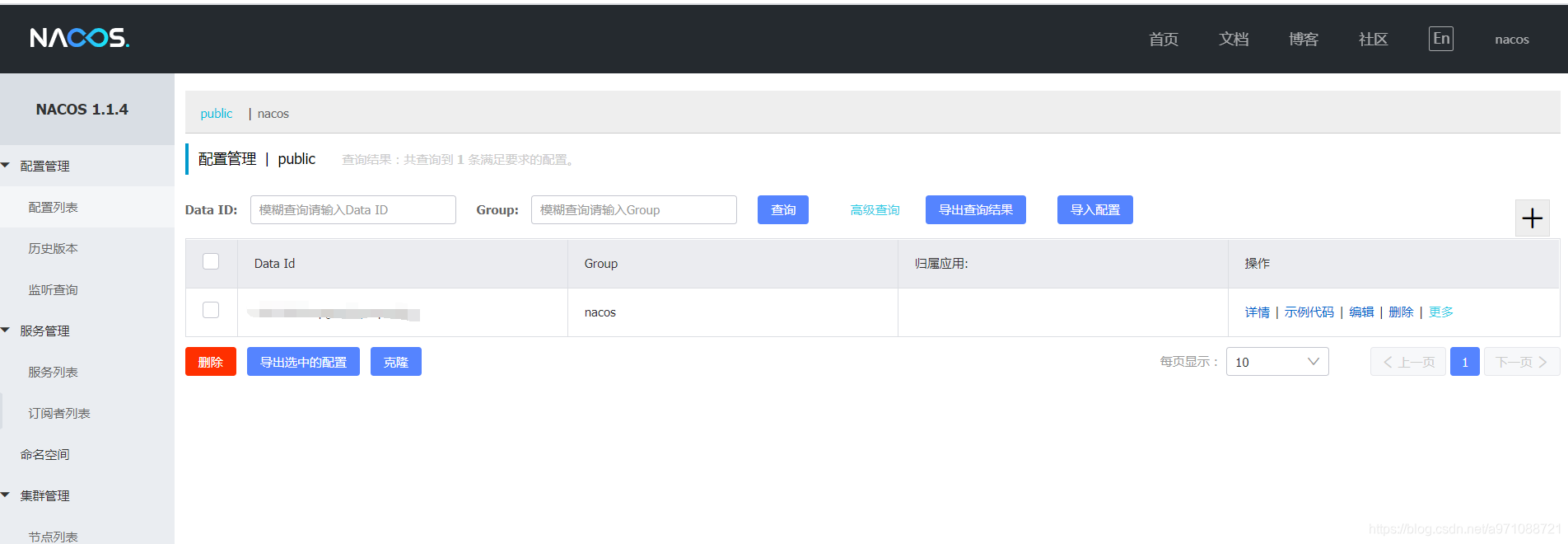Select 节点列表 in the sidebar
Viewport: 1568px width, 544px height.
click(53, 536)
